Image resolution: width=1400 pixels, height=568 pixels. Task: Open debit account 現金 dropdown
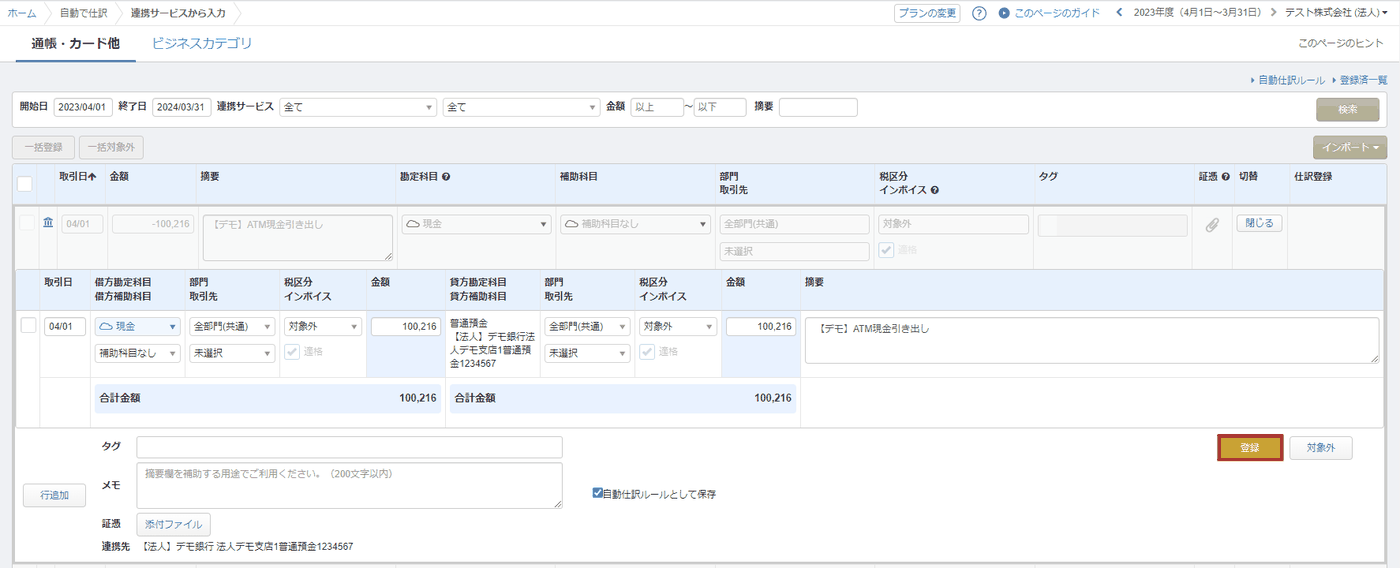138,326
